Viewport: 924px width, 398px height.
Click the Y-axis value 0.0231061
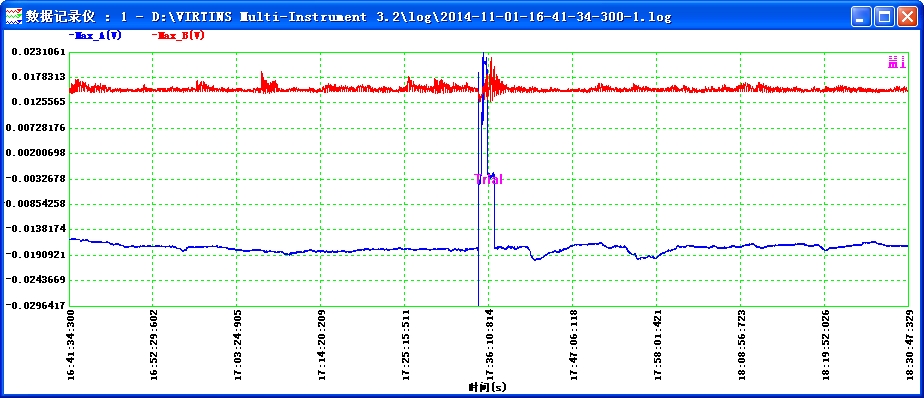pyautogui.click(x=38, y=52)
